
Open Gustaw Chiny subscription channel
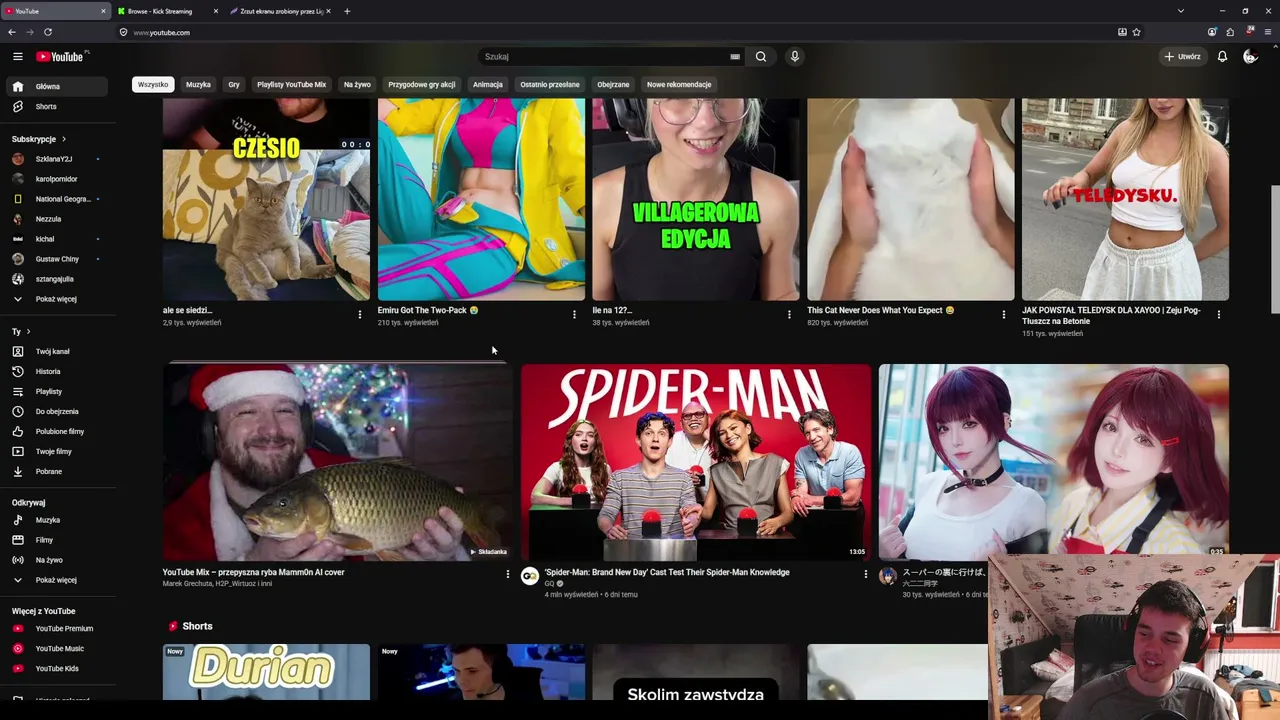[x=59, y=259]
